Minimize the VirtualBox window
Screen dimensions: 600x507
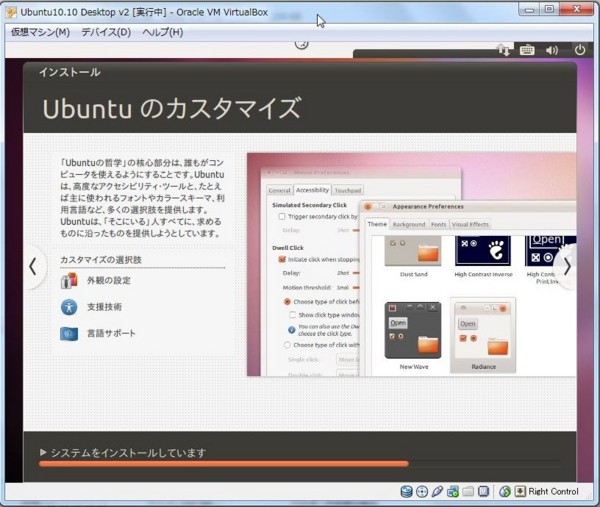point(530,10)
